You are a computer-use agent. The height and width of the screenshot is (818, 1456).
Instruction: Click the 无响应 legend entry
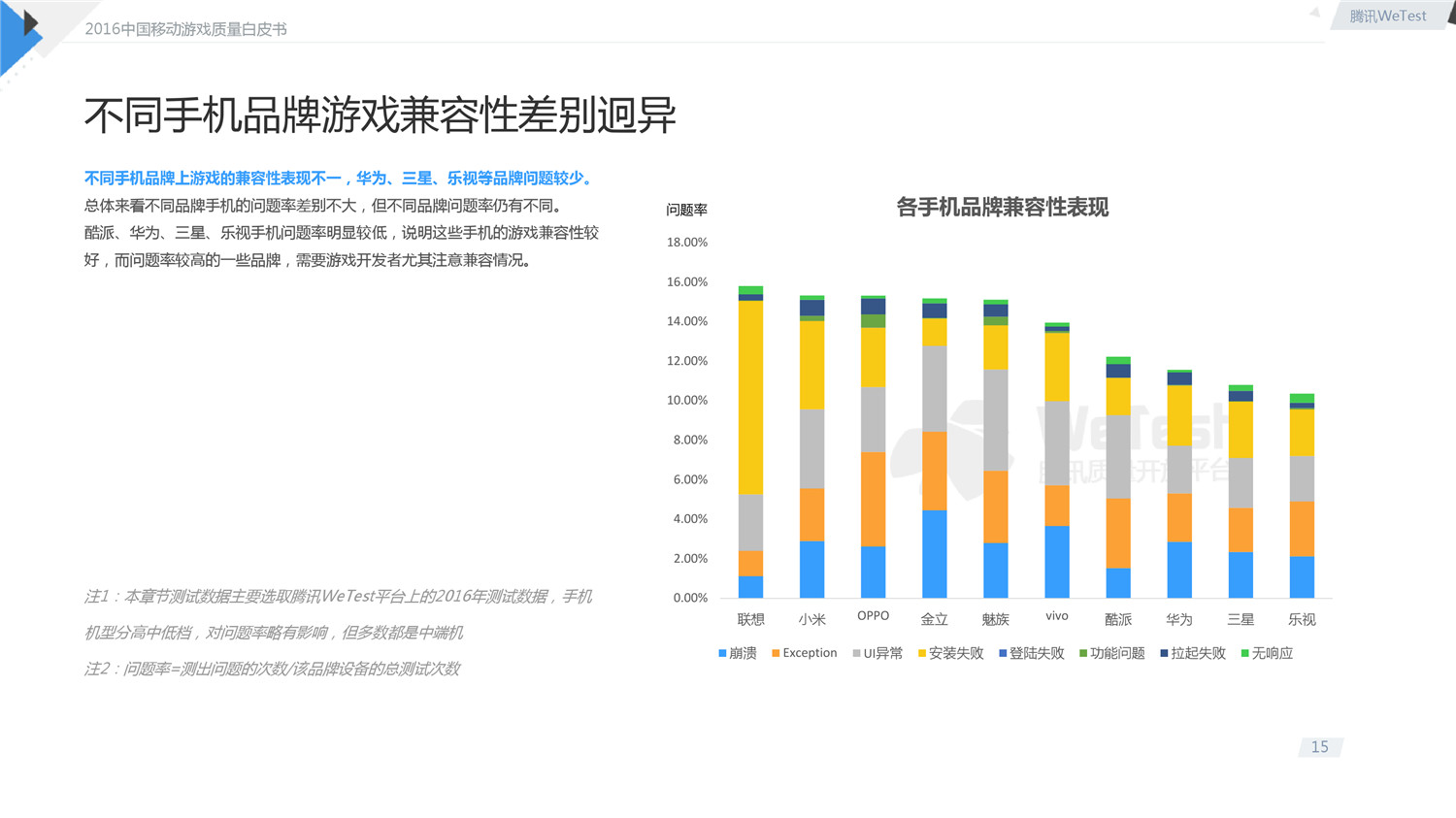tap(1268, 654)
